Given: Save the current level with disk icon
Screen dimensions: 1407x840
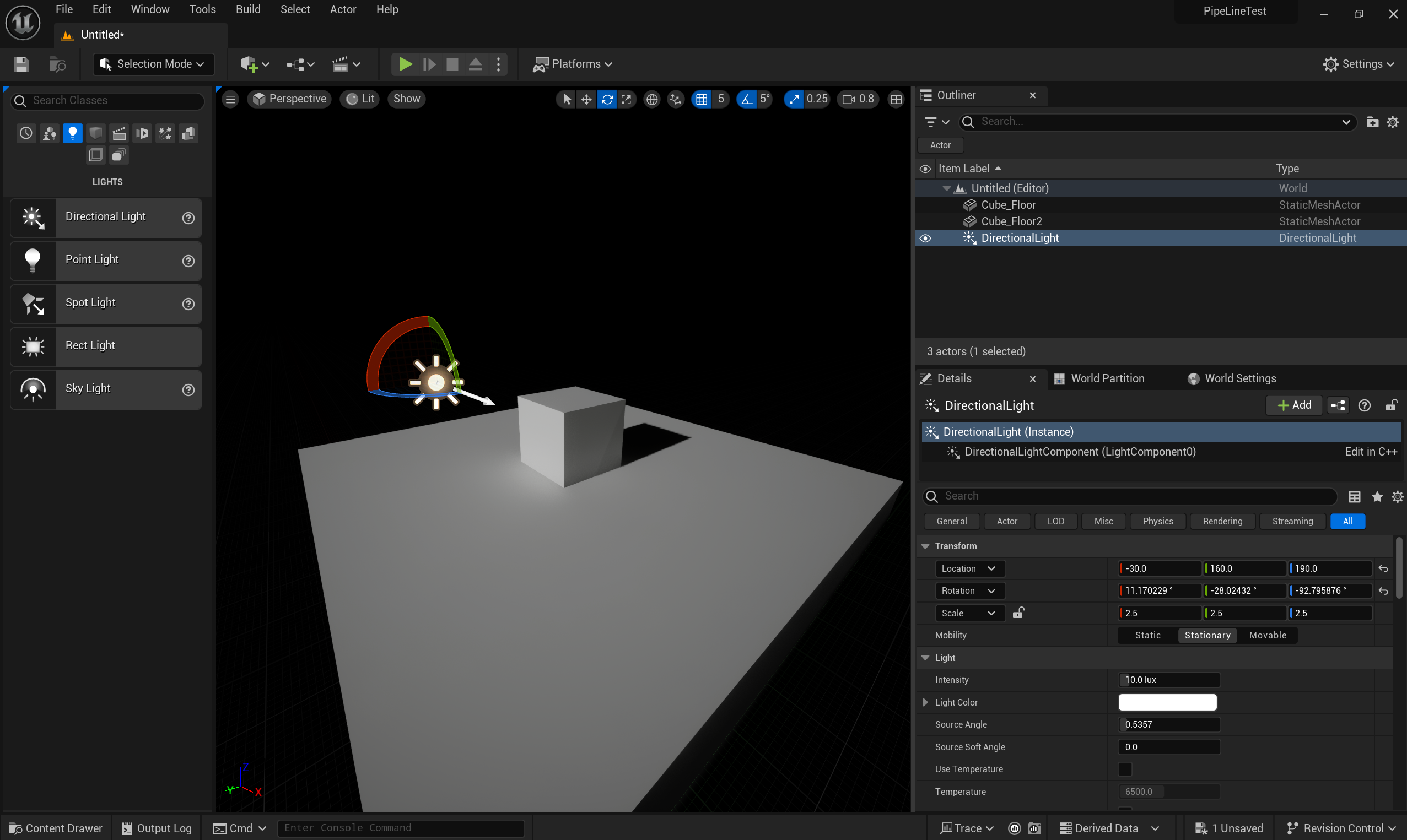Looking at the screenshot, I should pos(21,64).
